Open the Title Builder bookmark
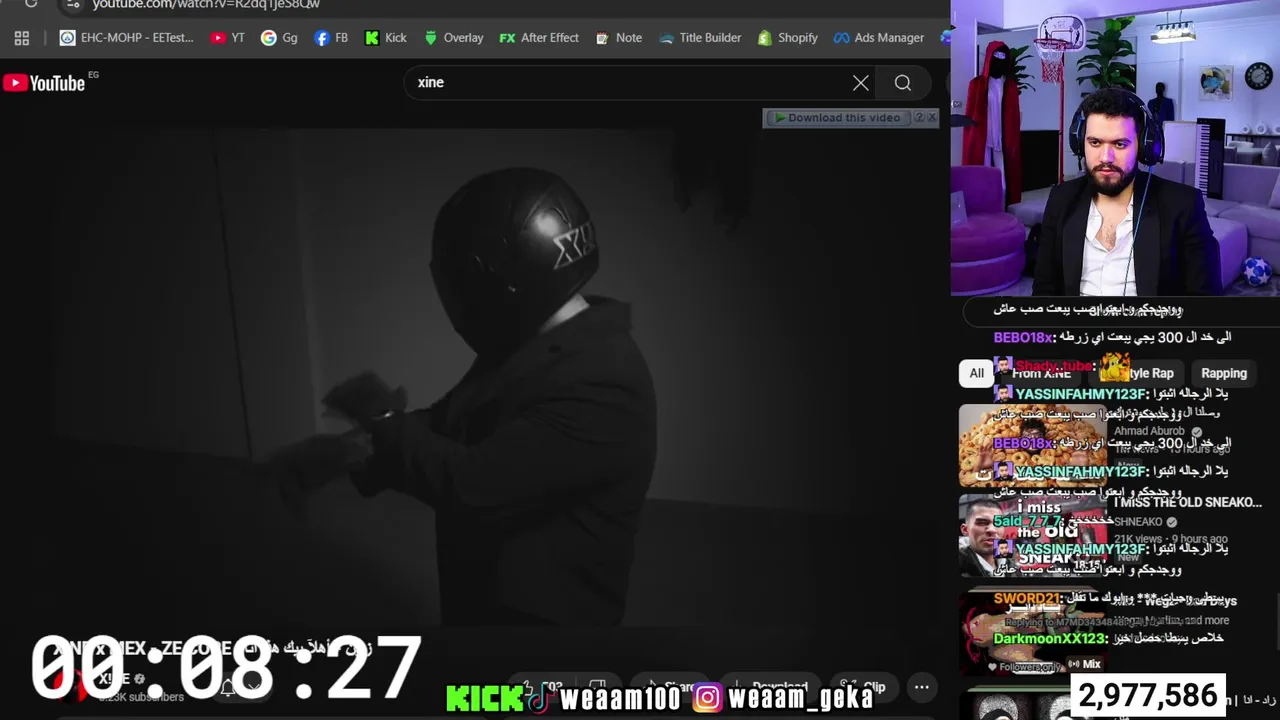This screenshot has width=1280, height=720. (700, 38)
